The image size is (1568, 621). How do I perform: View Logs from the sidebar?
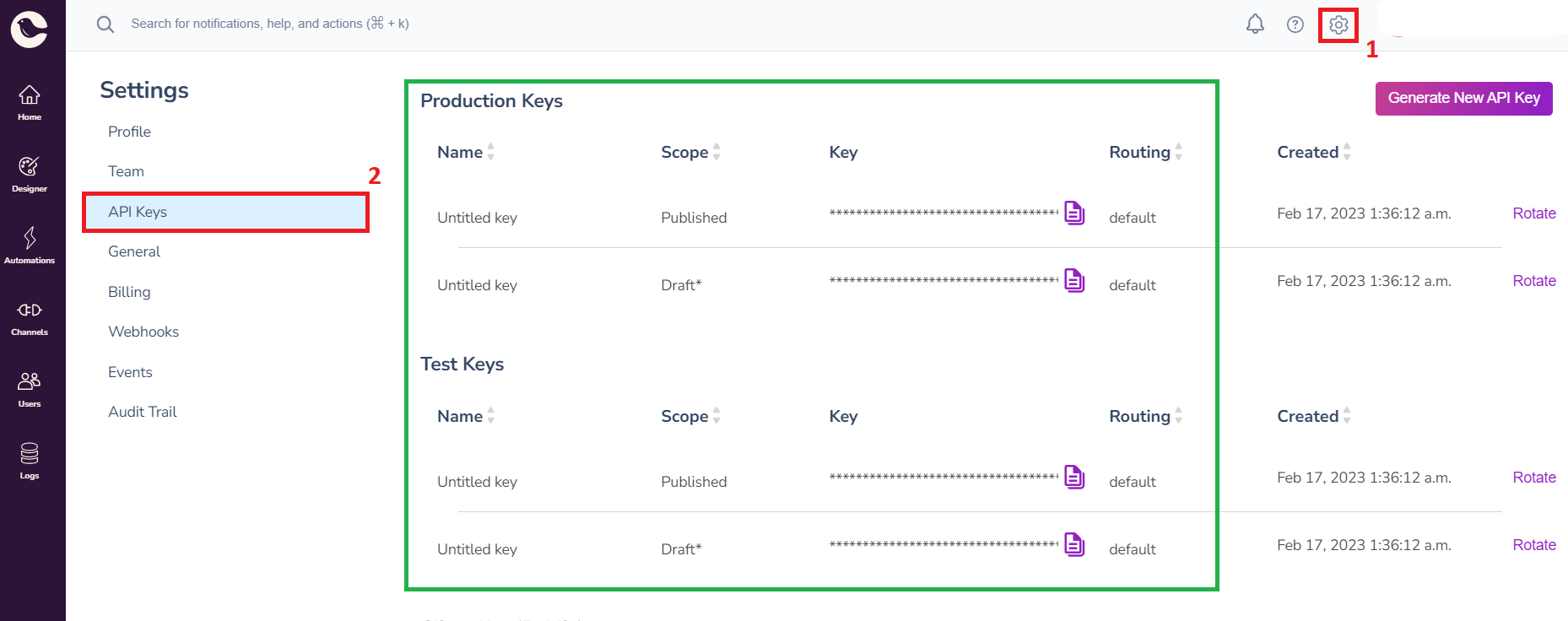click(30, 458)
